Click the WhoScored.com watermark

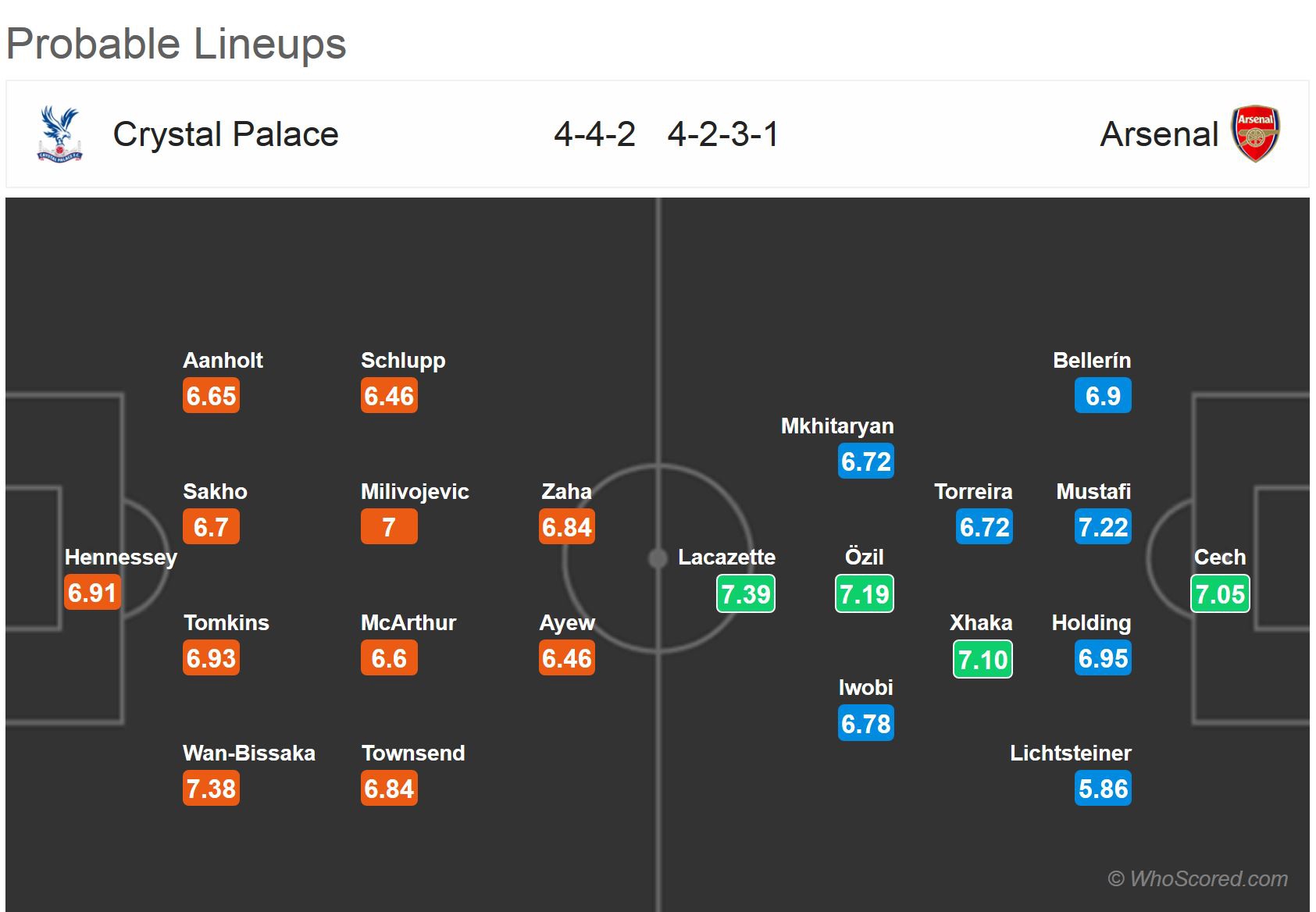[1197, 878]
